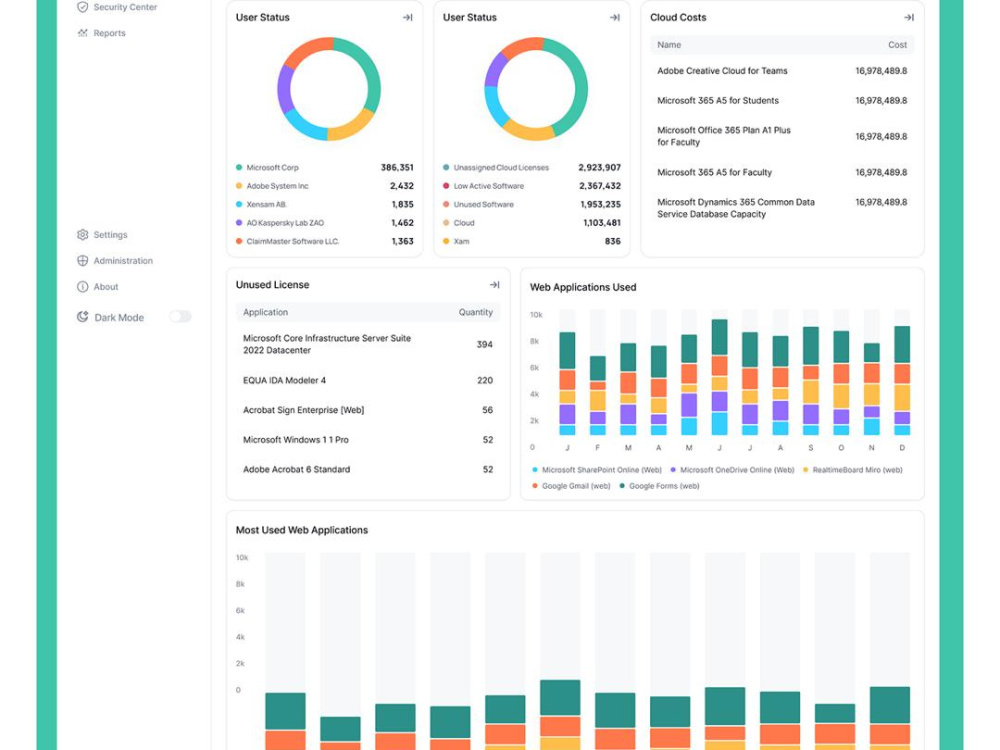Open Administration in sidebar
Viewport: 1000px width, 750px height.
(x=115, y=260)
